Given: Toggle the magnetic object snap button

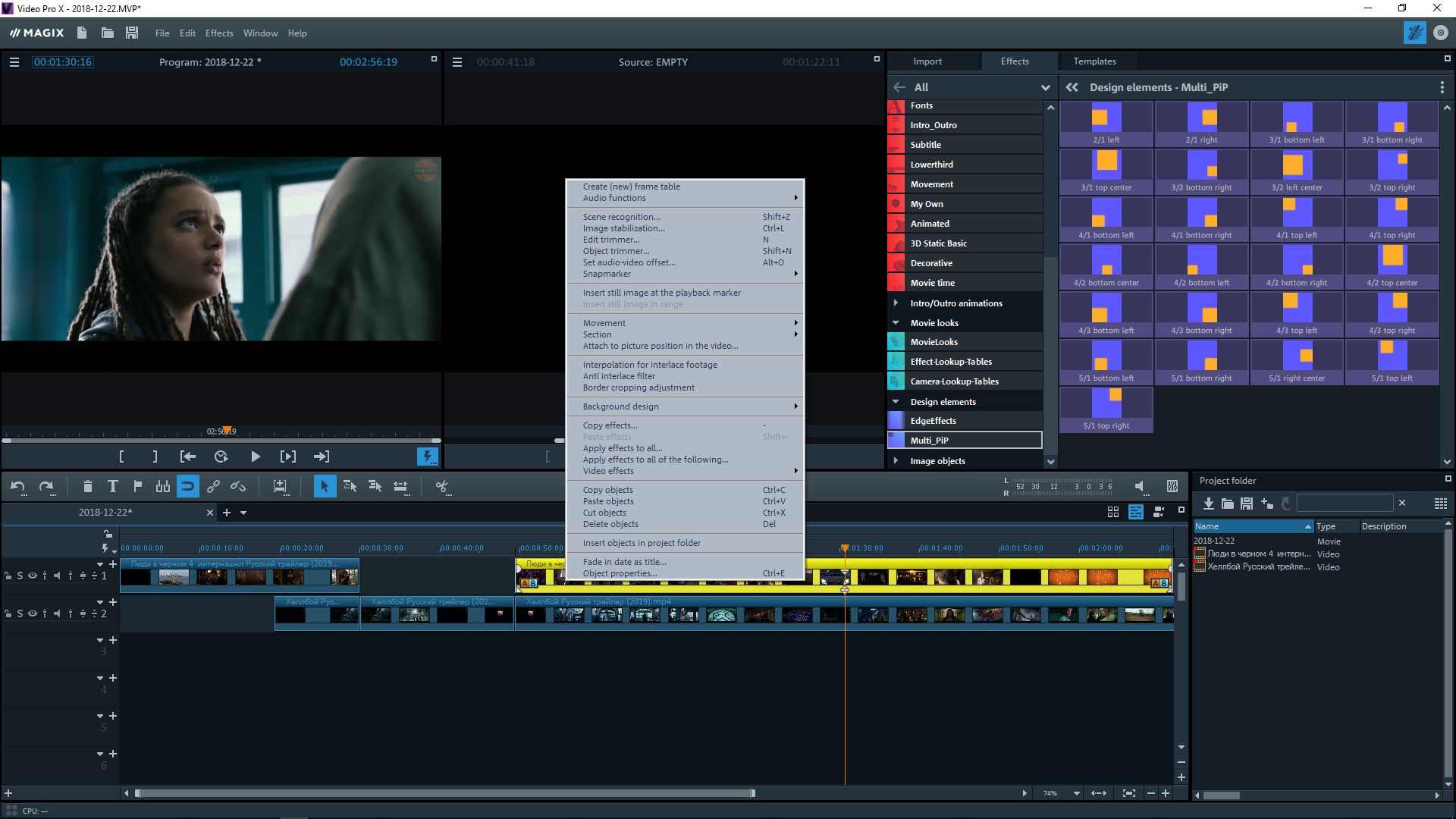Looking at the screenshot, I should (187, 487).
